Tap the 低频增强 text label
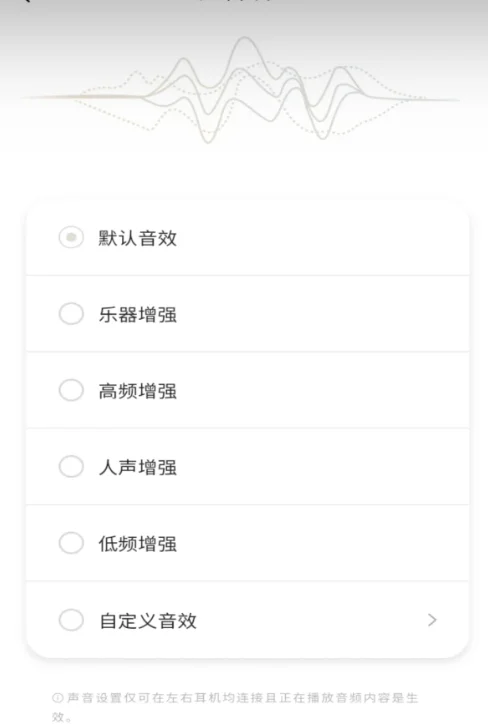This screenshot has height=724, width=488. coord(138,544)
